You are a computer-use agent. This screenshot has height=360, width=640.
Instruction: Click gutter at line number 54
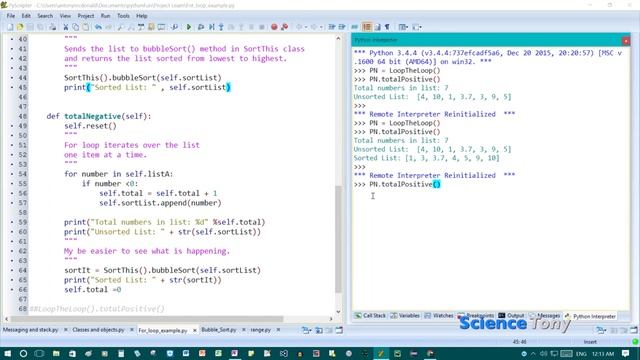pyautogui.click(x=22, y=174)
